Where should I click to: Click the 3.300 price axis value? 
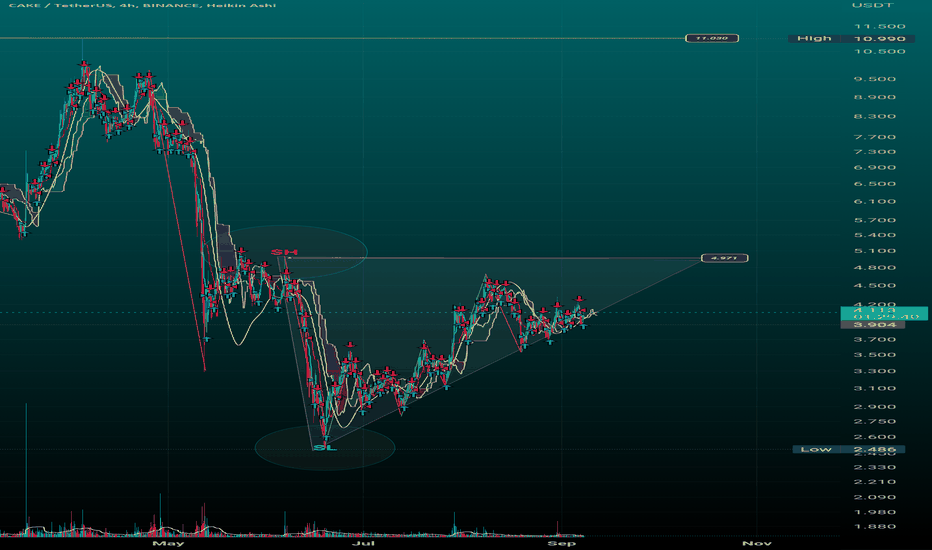point(875,372)
